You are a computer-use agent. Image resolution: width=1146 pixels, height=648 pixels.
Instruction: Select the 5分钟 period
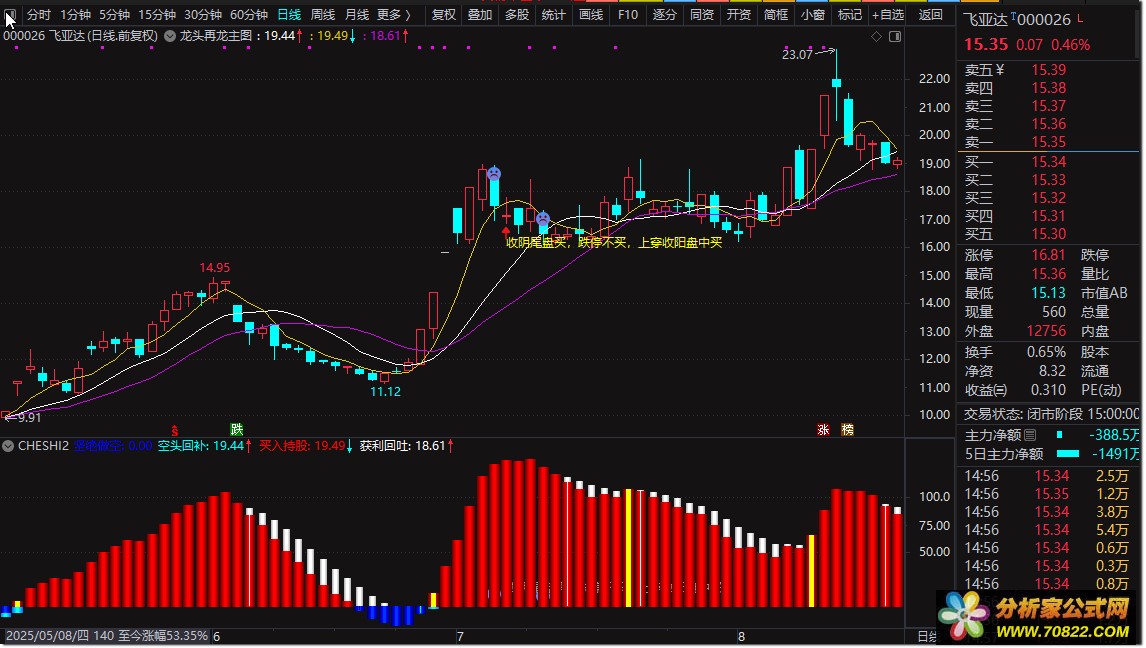tap(114, 15)
